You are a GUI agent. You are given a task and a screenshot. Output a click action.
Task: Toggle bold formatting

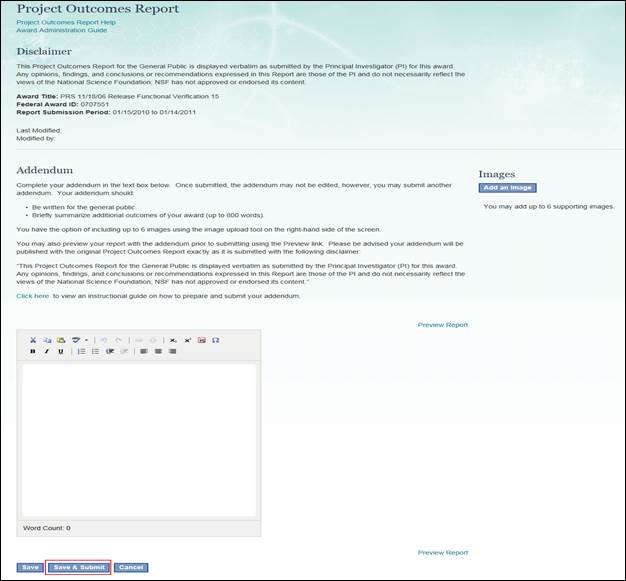(33, 351)
